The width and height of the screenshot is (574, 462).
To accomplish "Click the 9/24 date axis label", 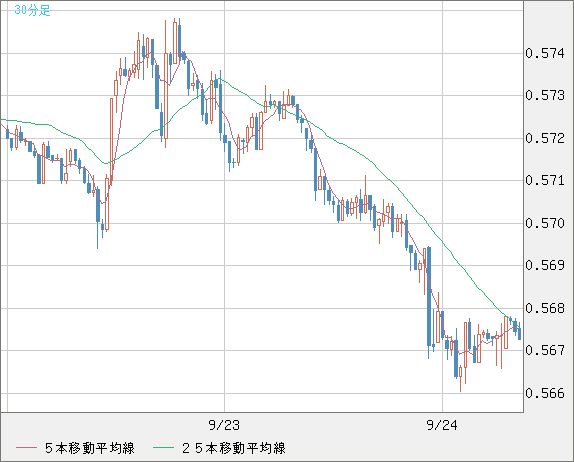I will pyautogui.click(x=442, y=425).
